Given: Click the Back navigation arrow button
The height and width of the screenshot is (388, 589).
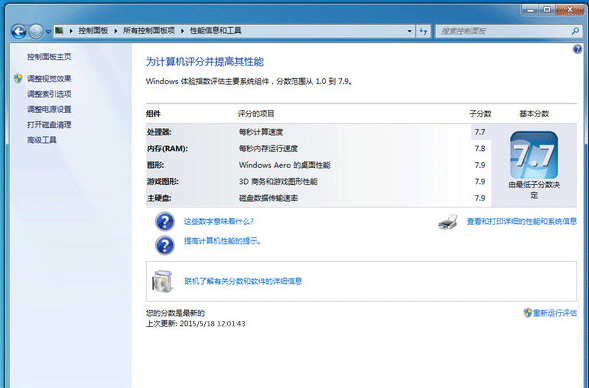Looking at the screenshot, I should tap(19, 32).
